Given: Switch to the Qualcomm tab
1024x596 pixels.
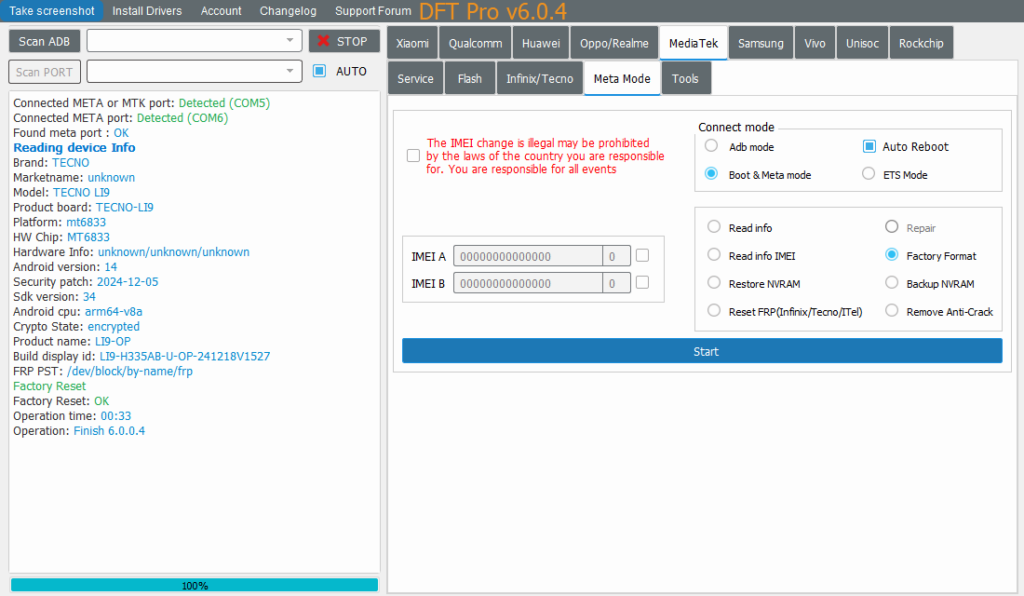Looking at the screenshot, I should pyautogui.click(x=475, y=43).
